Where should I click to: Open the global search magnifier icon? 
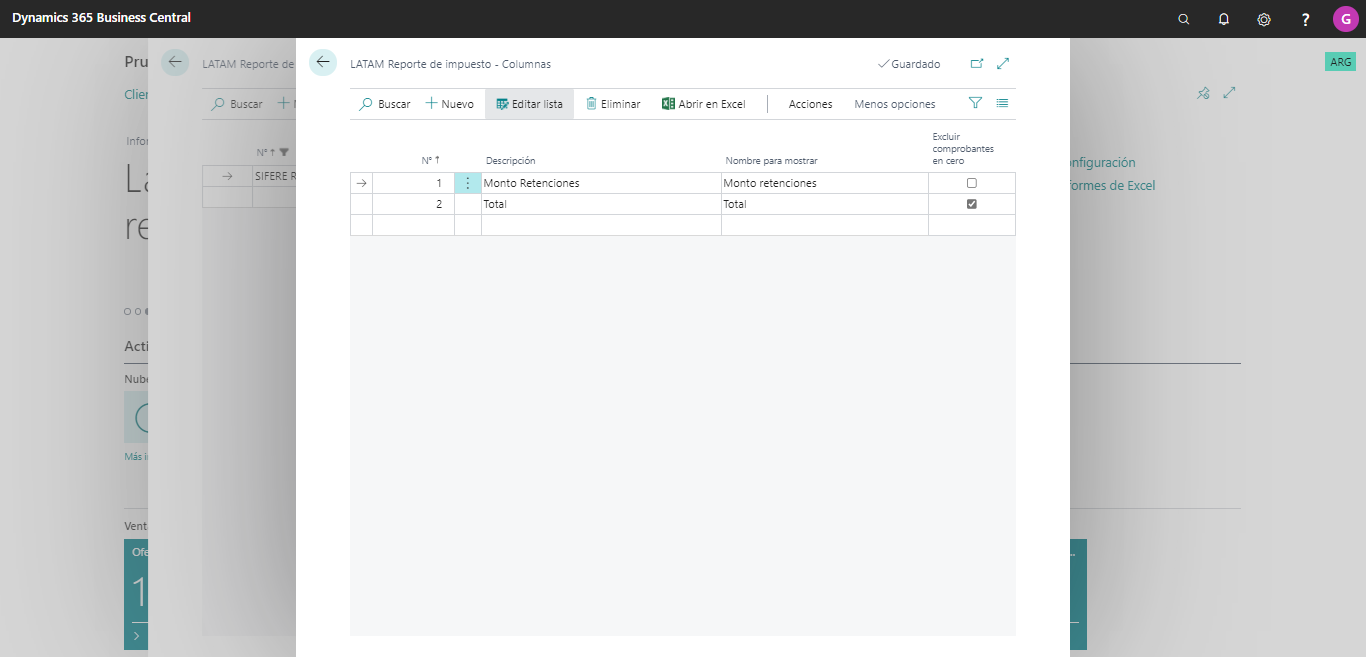coord(1184,19)
